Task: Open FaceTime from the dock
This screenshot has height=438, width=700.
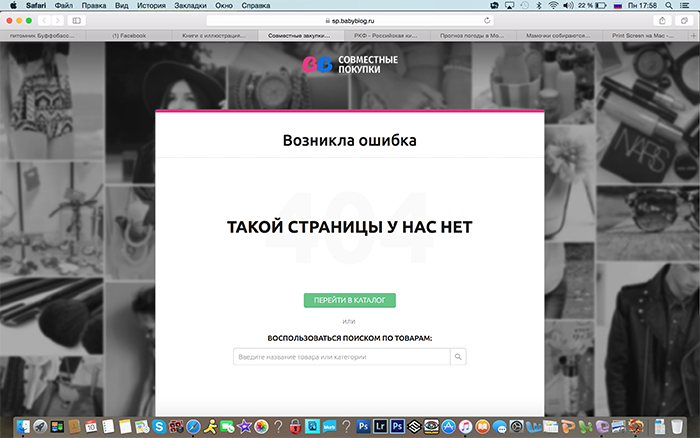Action: 227,427
